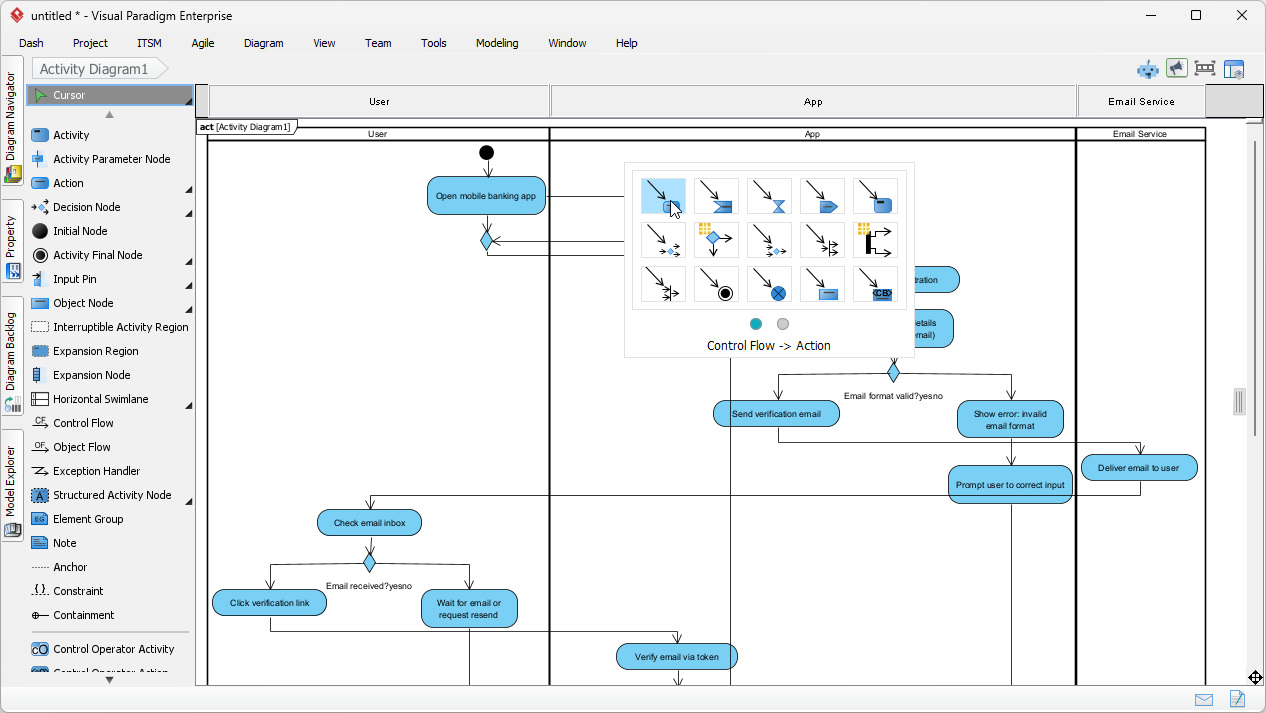Open the Model Explorer side tab

[12, 486]
